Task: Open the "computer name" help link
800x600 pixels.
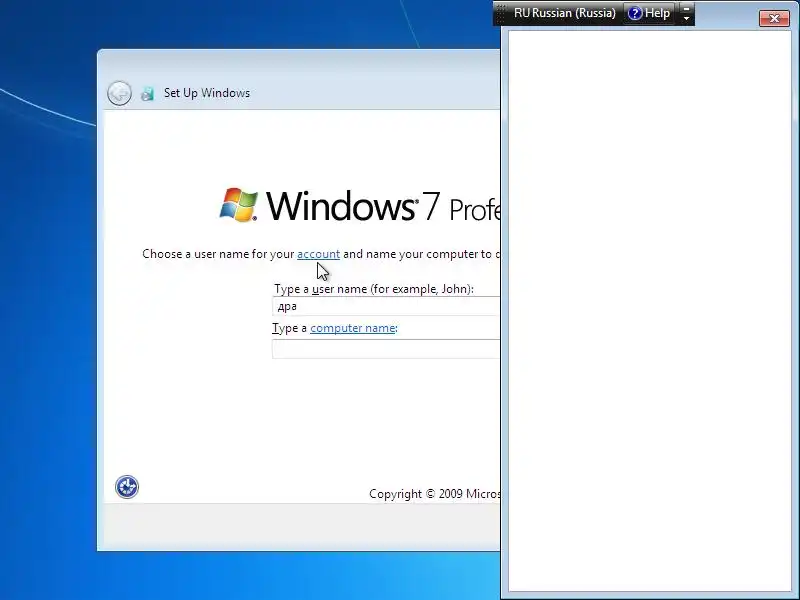Action: (353, 328)
